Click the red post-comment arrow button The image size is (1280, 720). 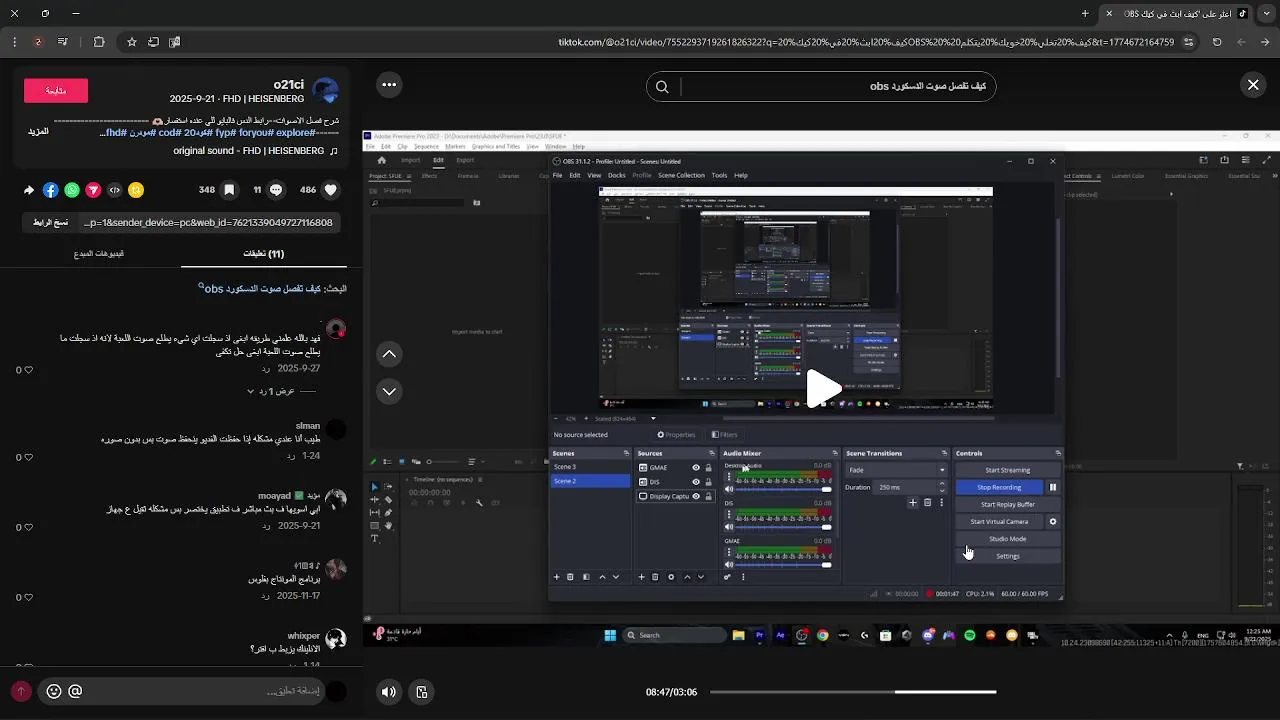pos(21,691)
